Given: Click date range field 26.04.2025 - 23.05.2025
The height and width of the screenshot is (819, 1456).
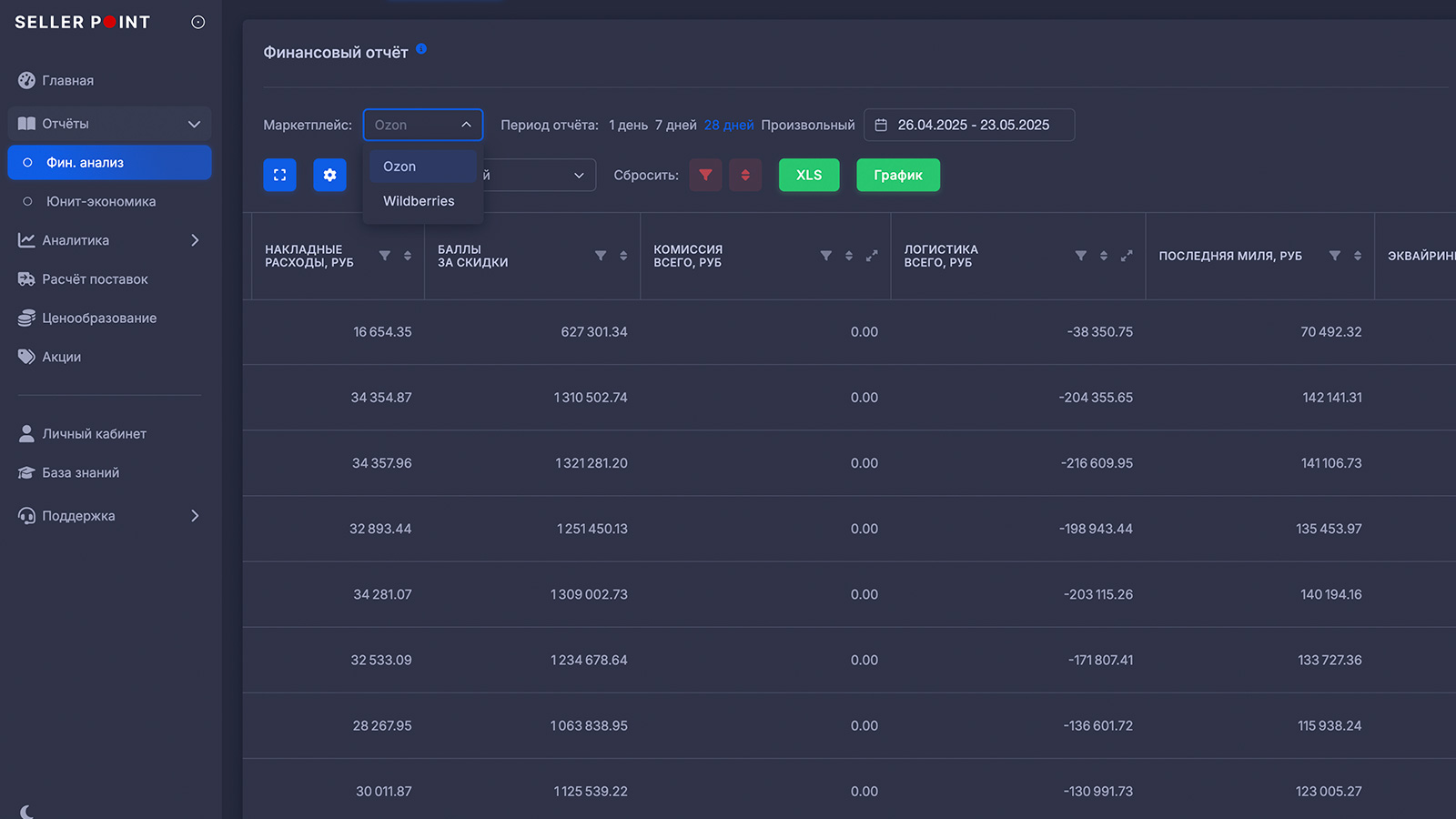Looking at the screenshot, I should (x=969, y=125).
